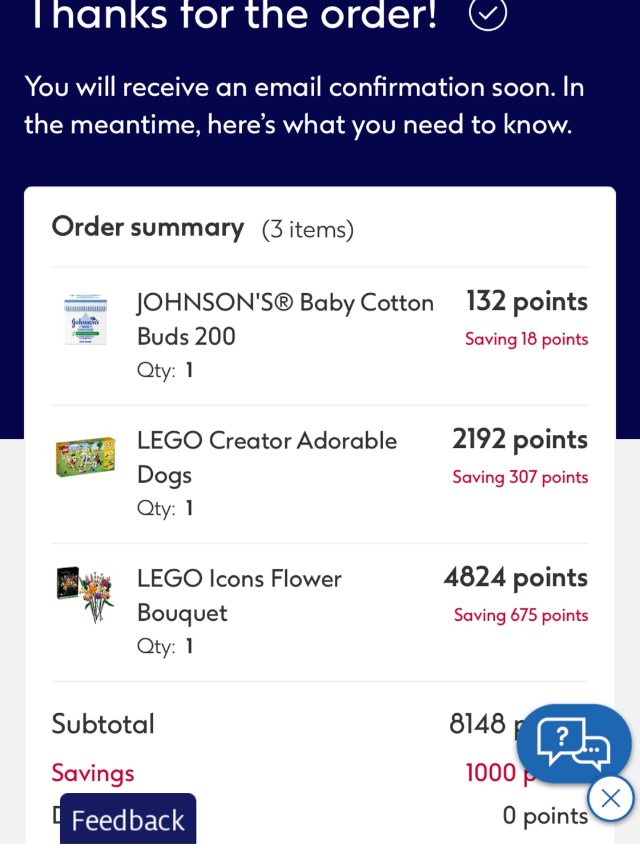Click the Subtotal label
The width and height of the screenshot is (640, 853).
point(103,724)
